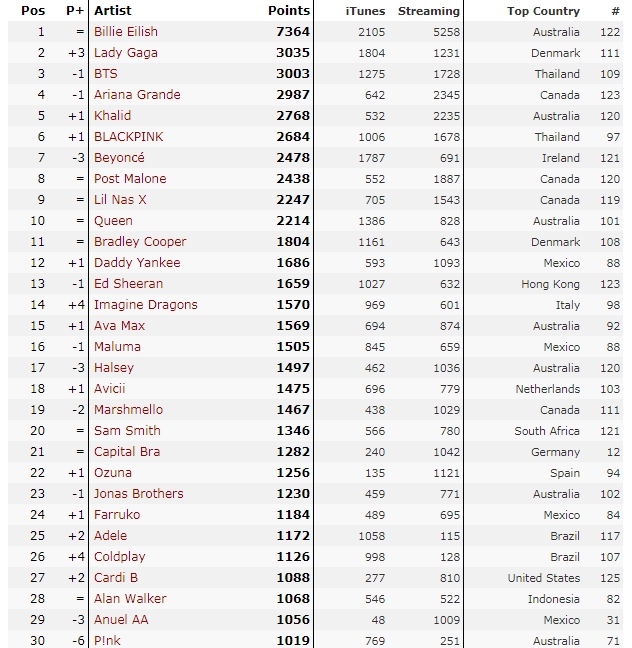632x648 pixels.
Task: Select the Bradley Cooper link
Action: pyautogui.click(x=140, y=242)
